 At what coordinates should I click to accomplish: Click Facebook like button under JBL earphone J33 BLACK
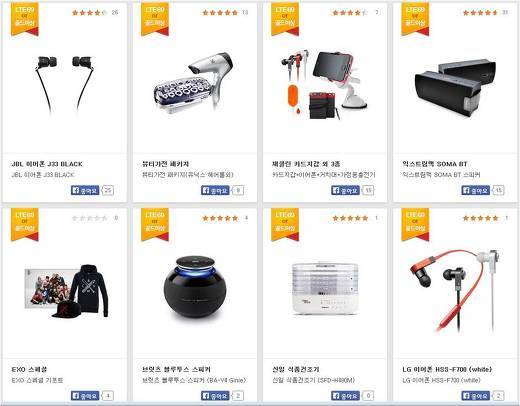point(85,190)
